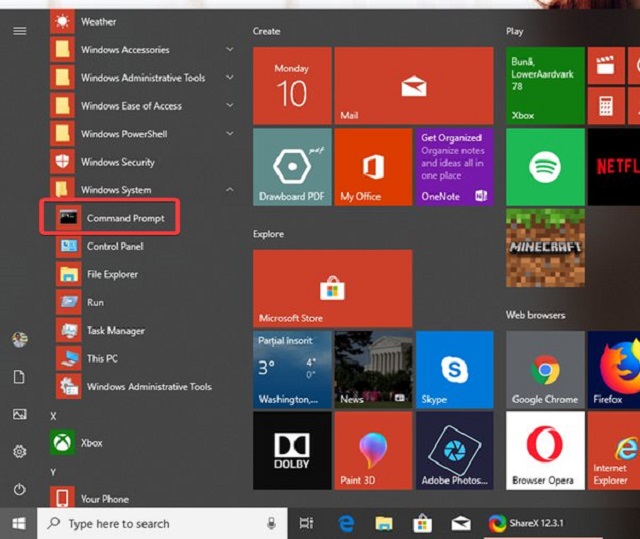Expand Windows Administrative Tools folder chevron

pos(230,77)
